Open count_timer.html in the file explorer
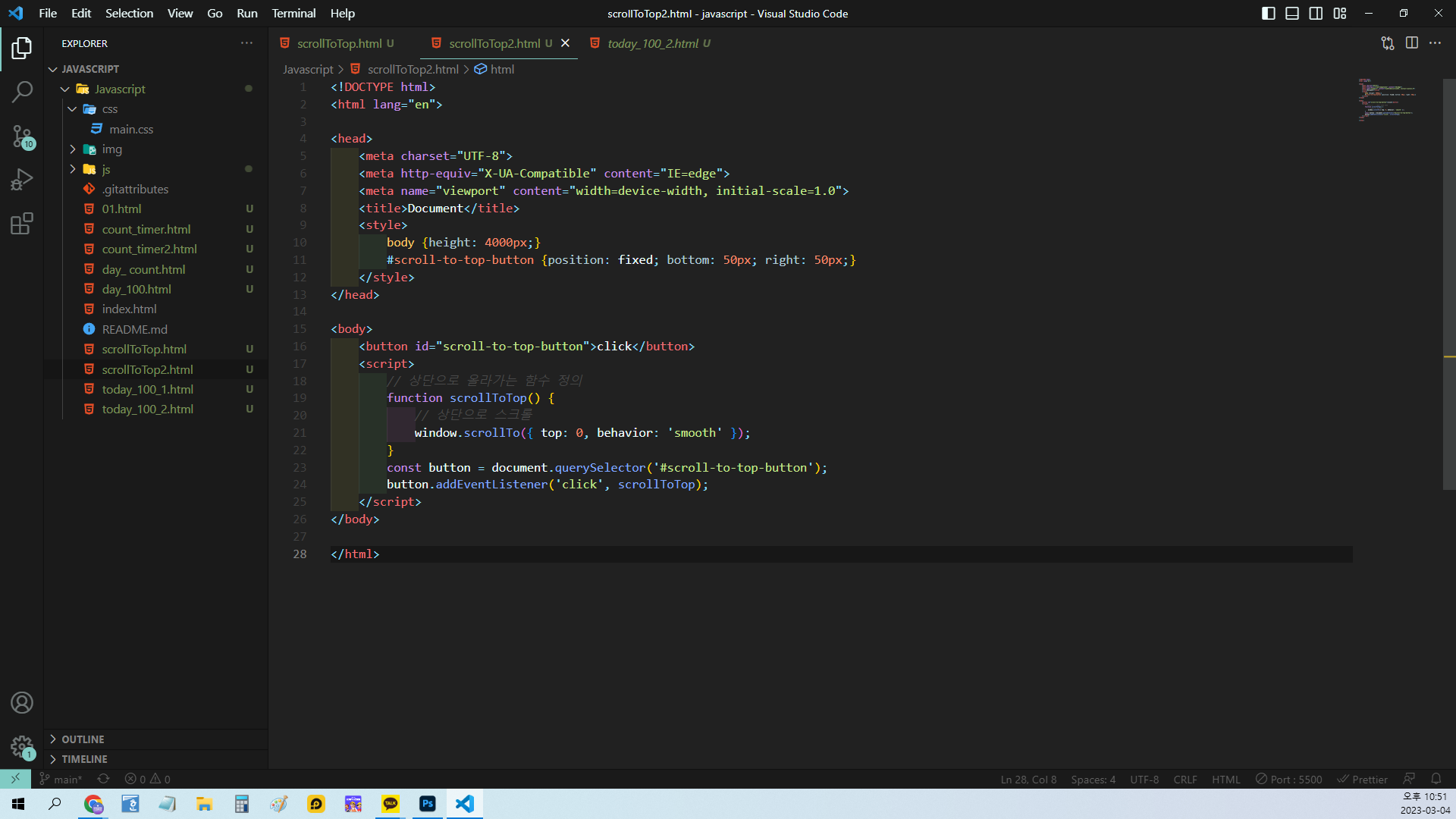 (146, 229)
